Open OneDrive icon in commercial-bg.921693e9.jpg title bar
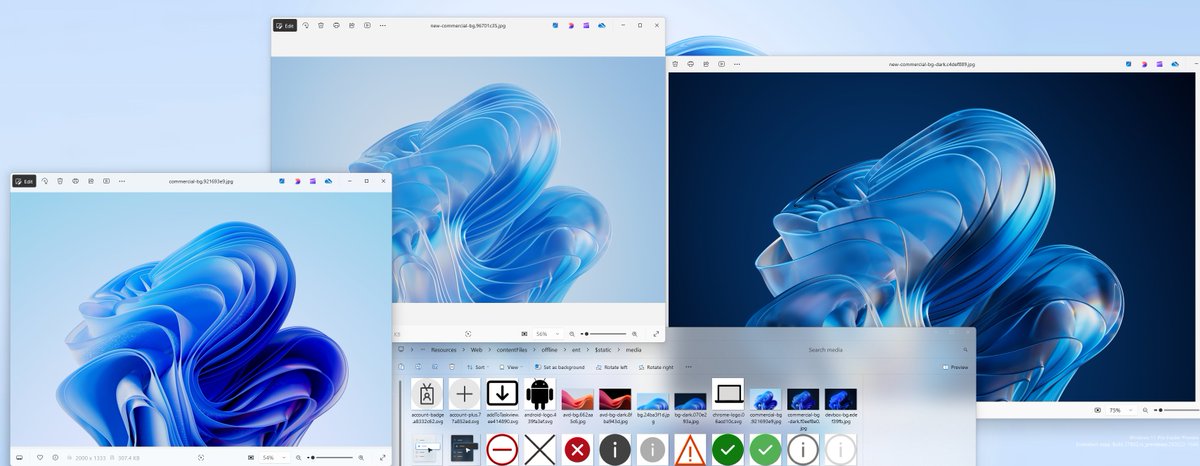The image size is (1200, 466). [328, 181]
